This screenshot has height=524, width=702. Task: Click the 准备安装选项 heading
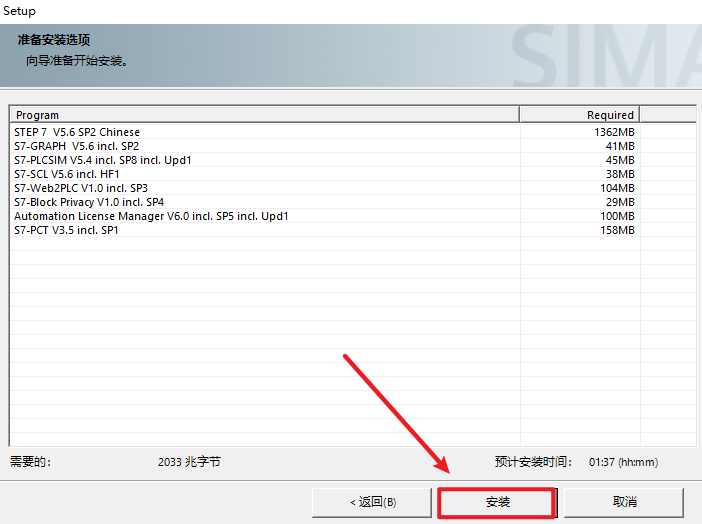54,40
